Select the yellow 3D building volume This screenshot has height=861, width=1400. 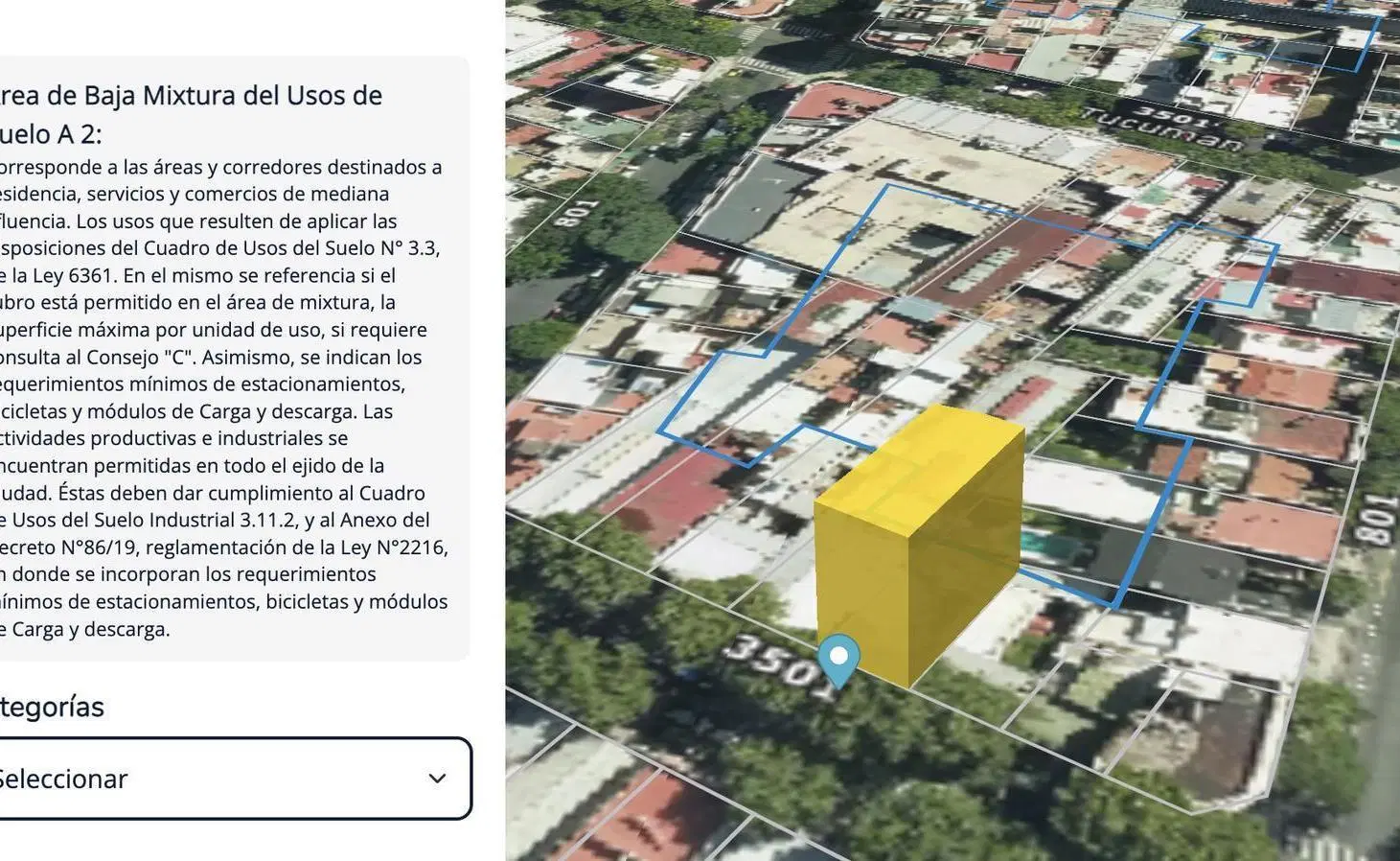pos(918,546)
